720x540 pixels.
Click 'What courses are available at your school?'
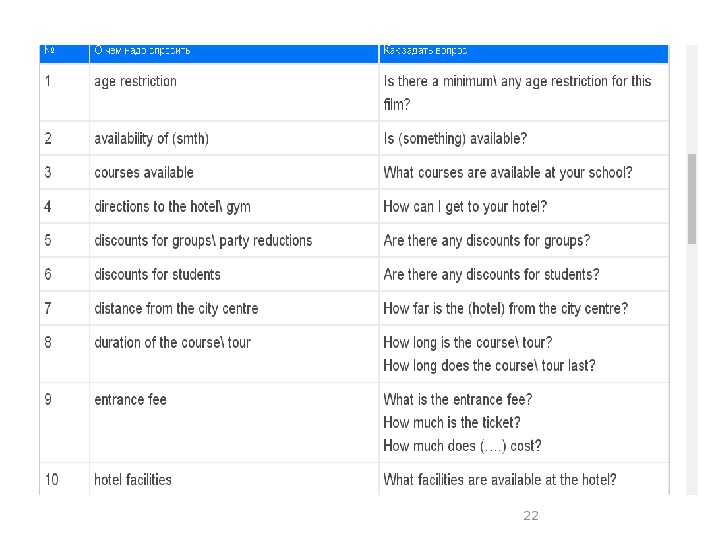507,173
